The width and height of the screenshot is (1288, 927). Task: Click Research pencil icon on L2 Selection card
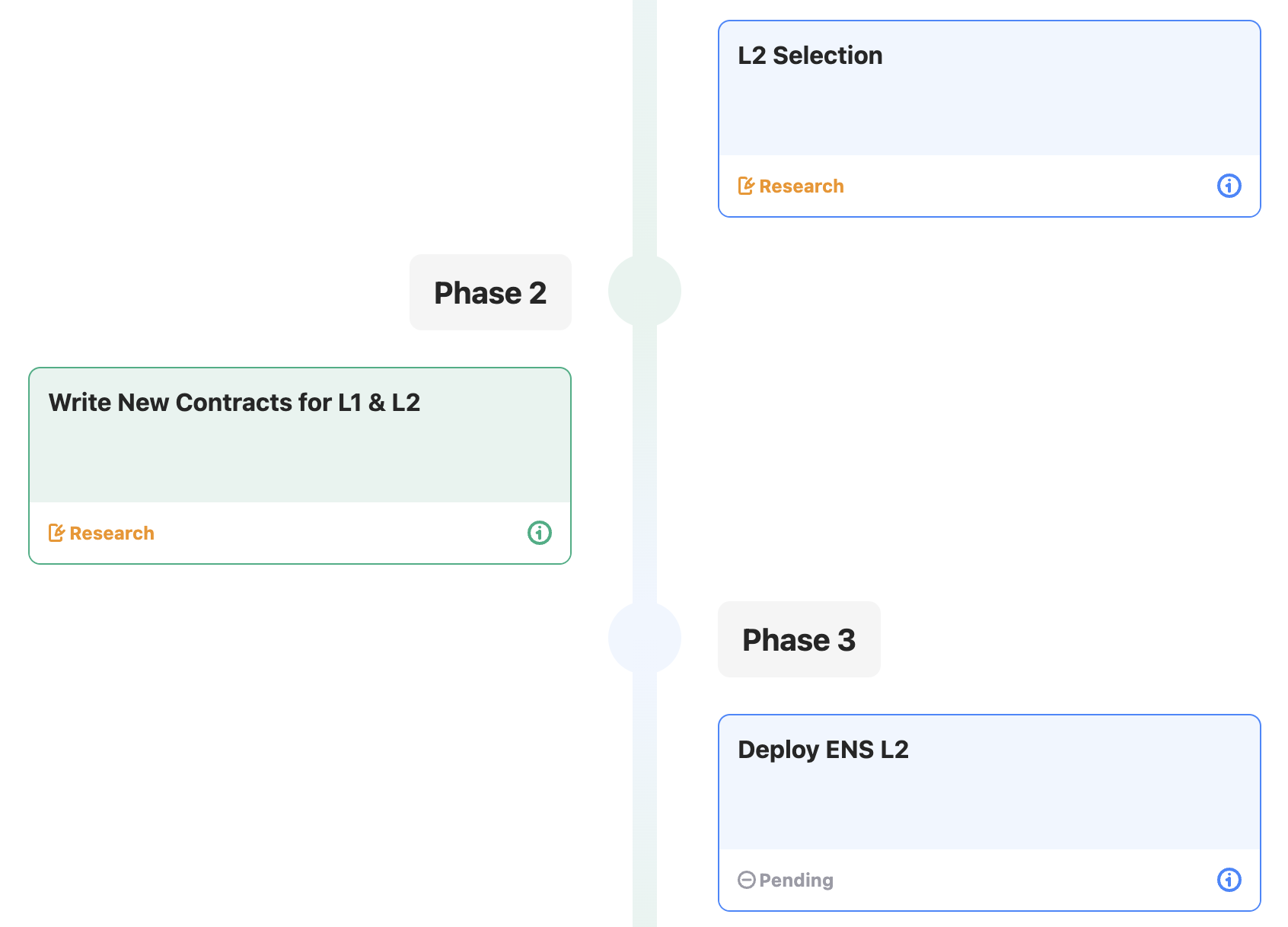coord(746,186)
